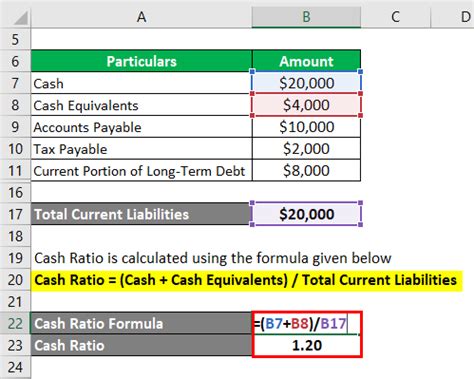Select column C header
474x379 pixels.
click(396, 17)
